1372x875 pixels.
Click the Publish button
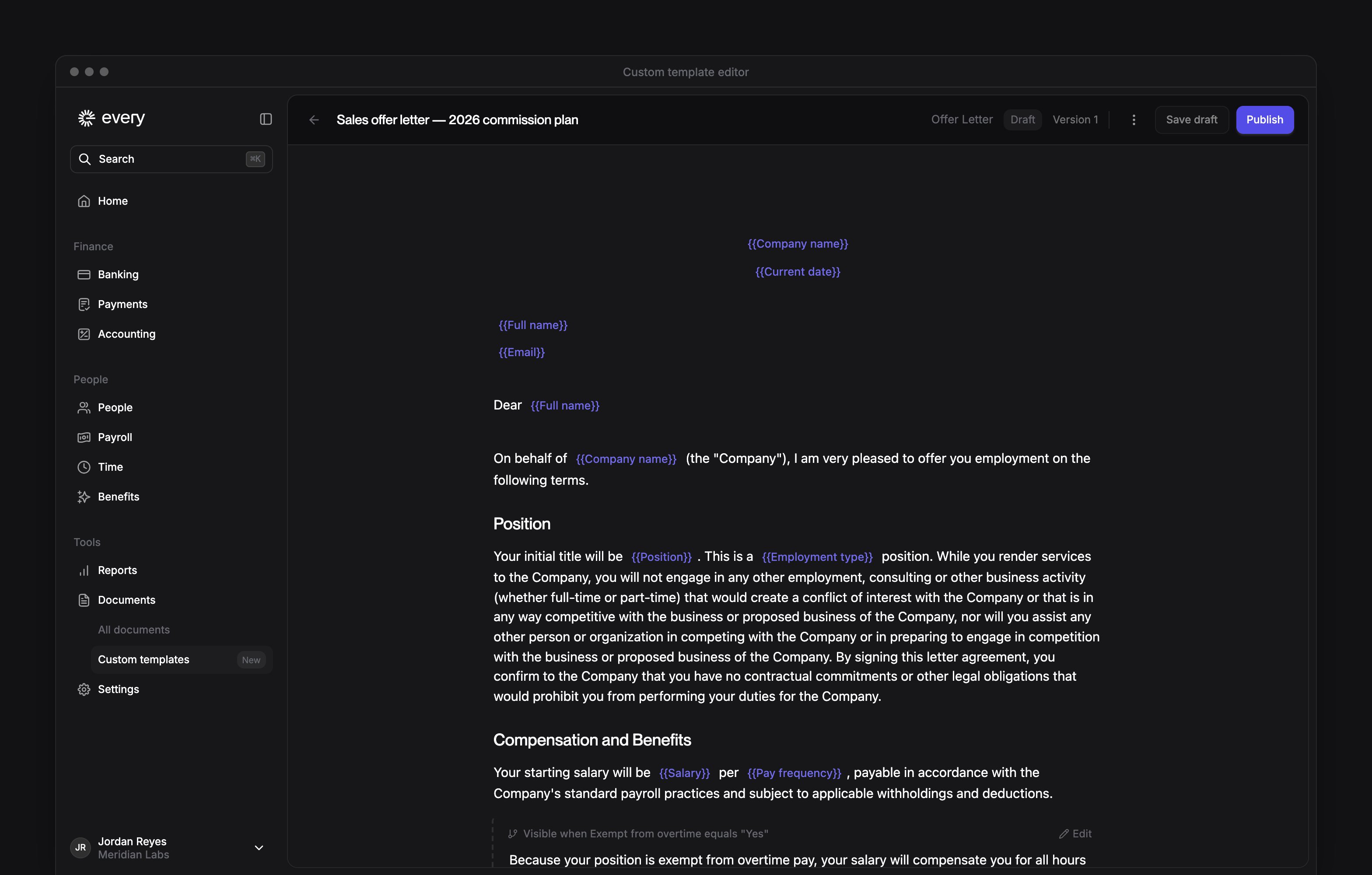click(1265, 119)
